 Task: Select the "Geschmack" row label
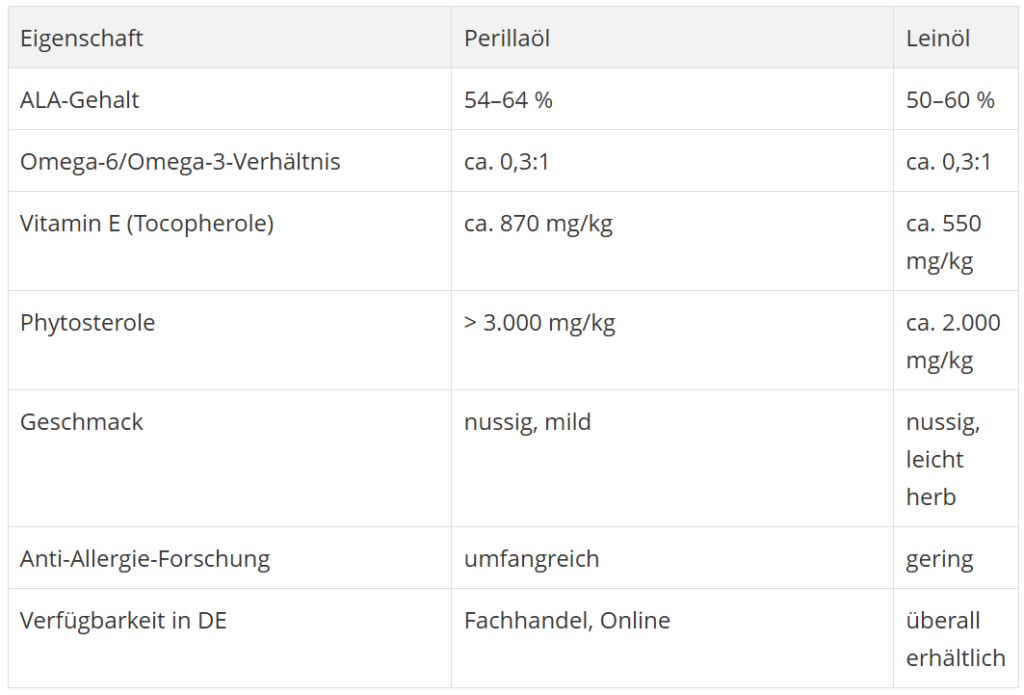coord(82,422)
